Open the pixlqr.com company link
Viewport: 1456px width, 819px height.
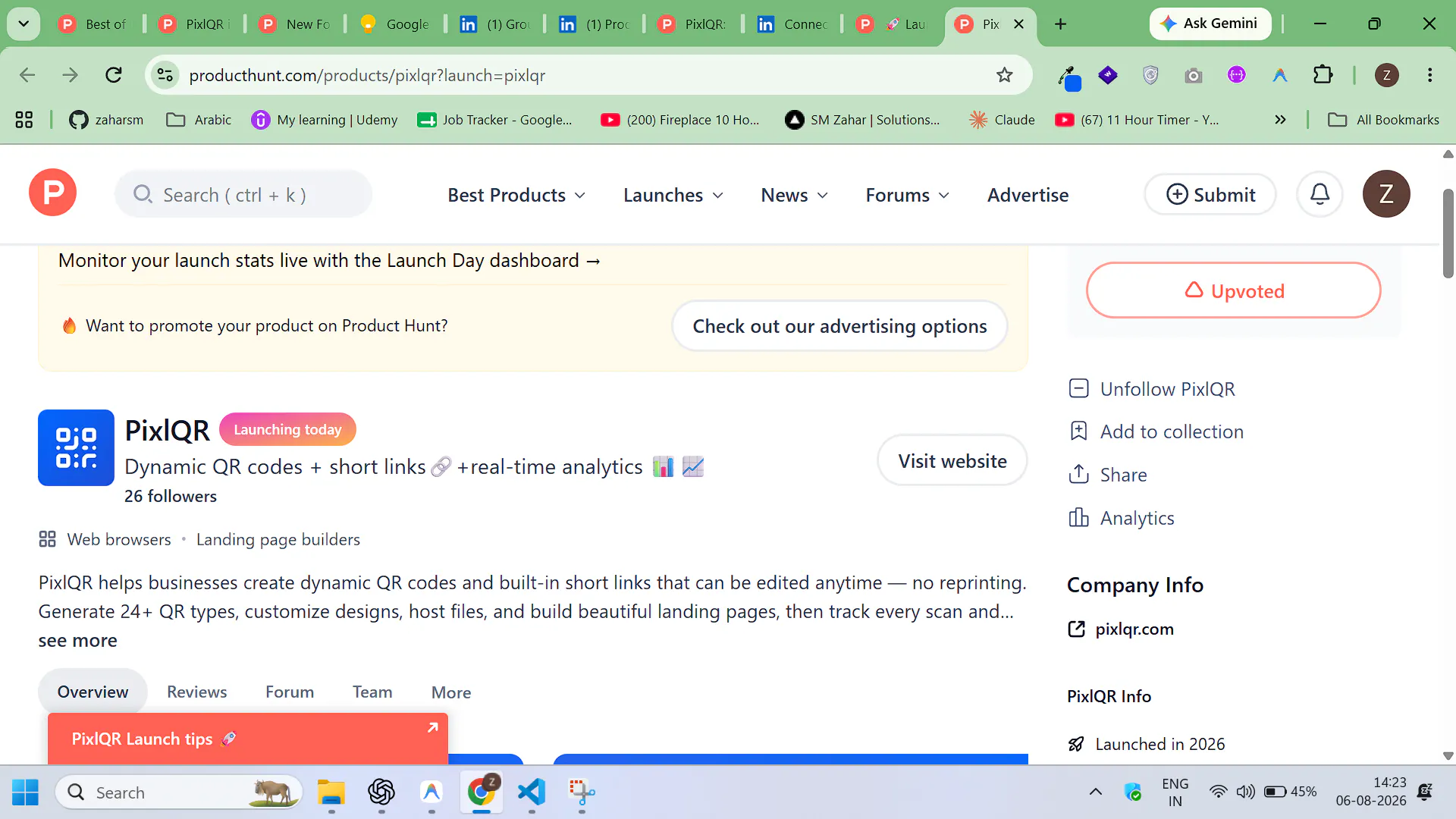pyautogui.click(x=1121, y=629)
